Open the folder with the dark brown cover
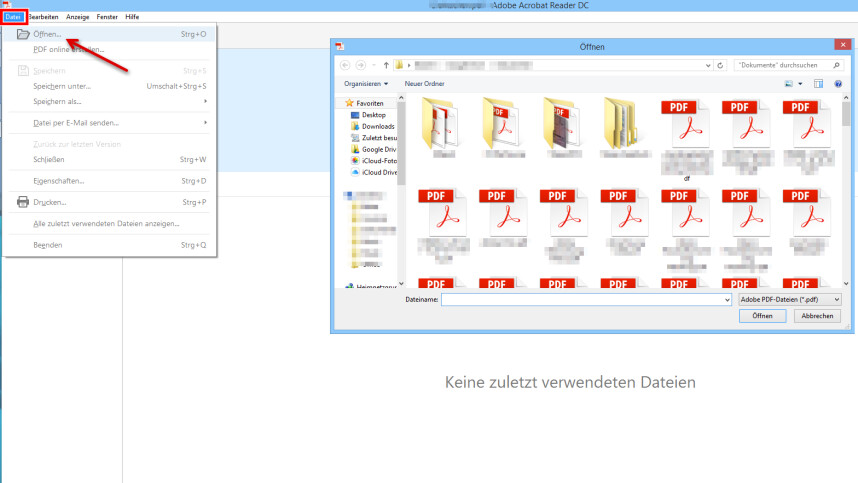The height and width of the screenshot is (483, 858). coord(564,124)
